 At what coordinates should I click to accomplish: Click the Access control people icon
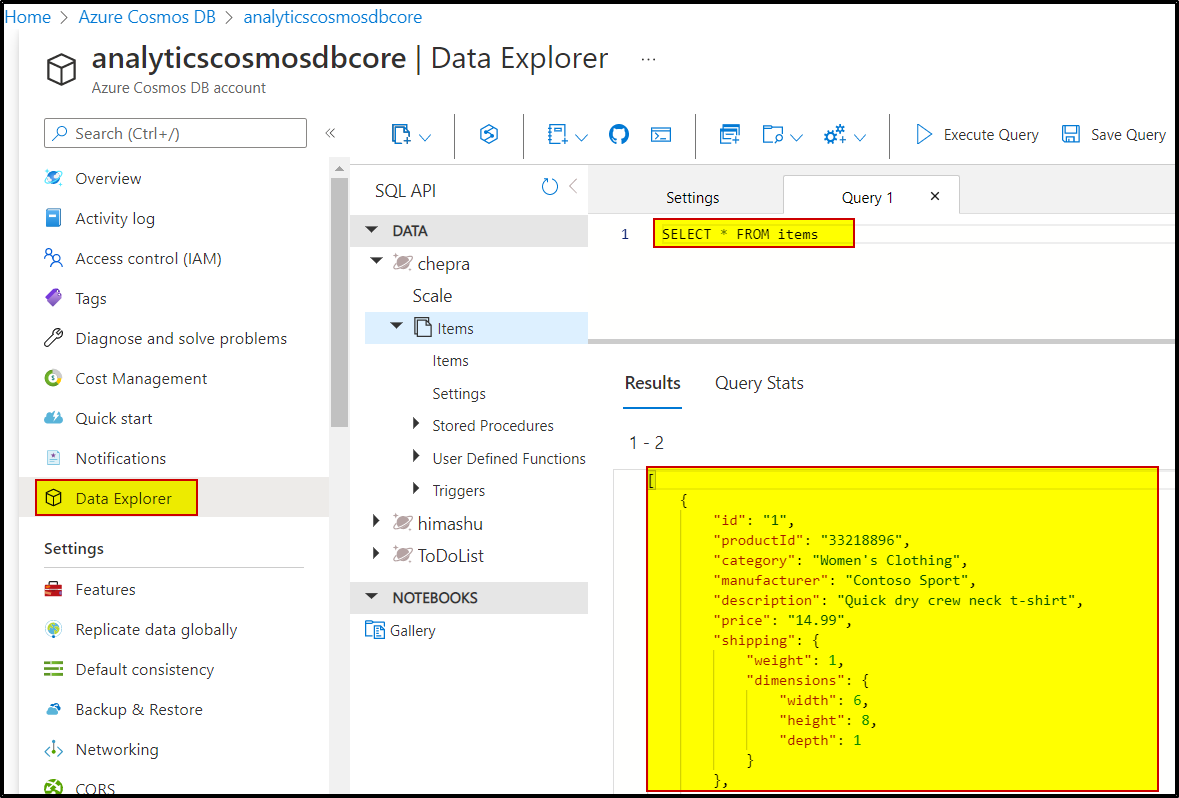[53, 259]
